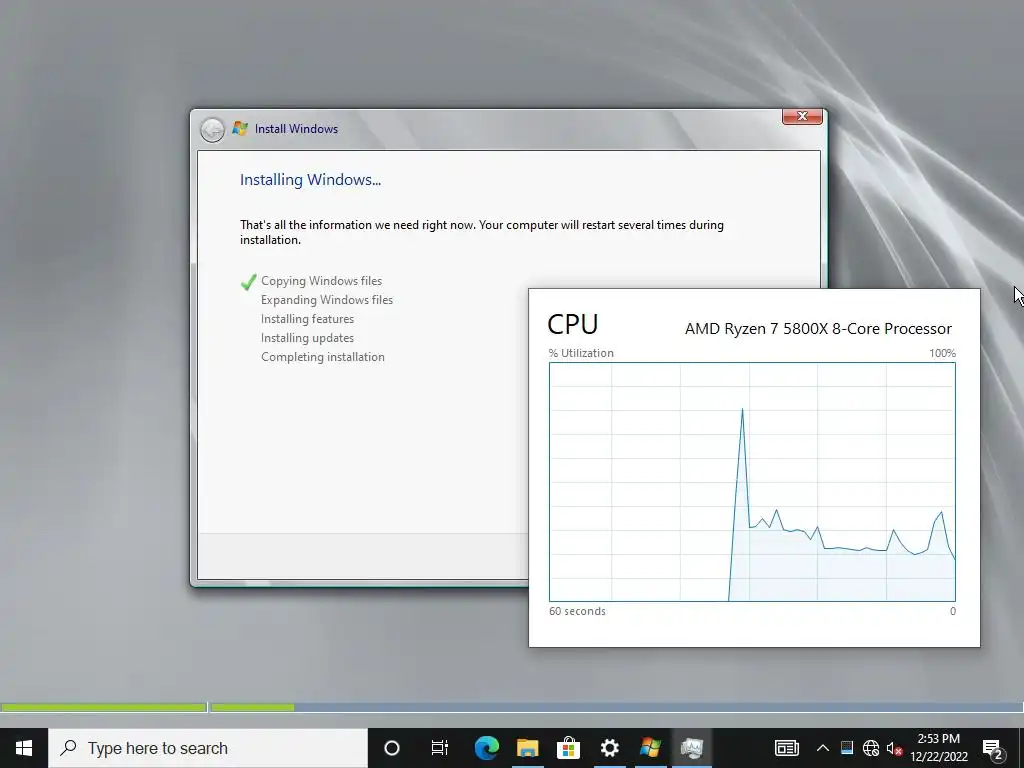Open network globe tray icon
Image resolution: width=1024 pixels, height=768 pixels.
871,748
